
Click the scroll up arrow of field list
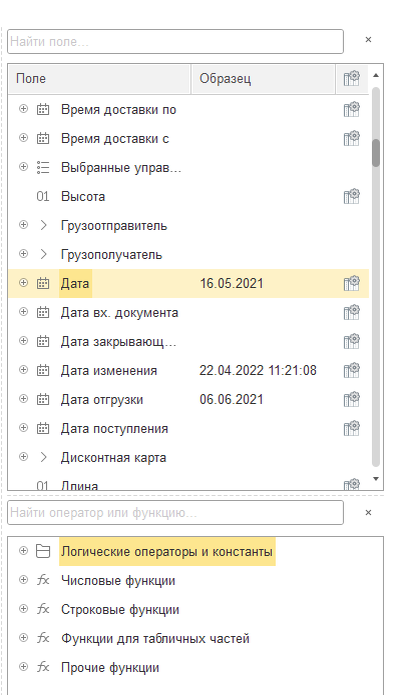[x=376, y=75]
